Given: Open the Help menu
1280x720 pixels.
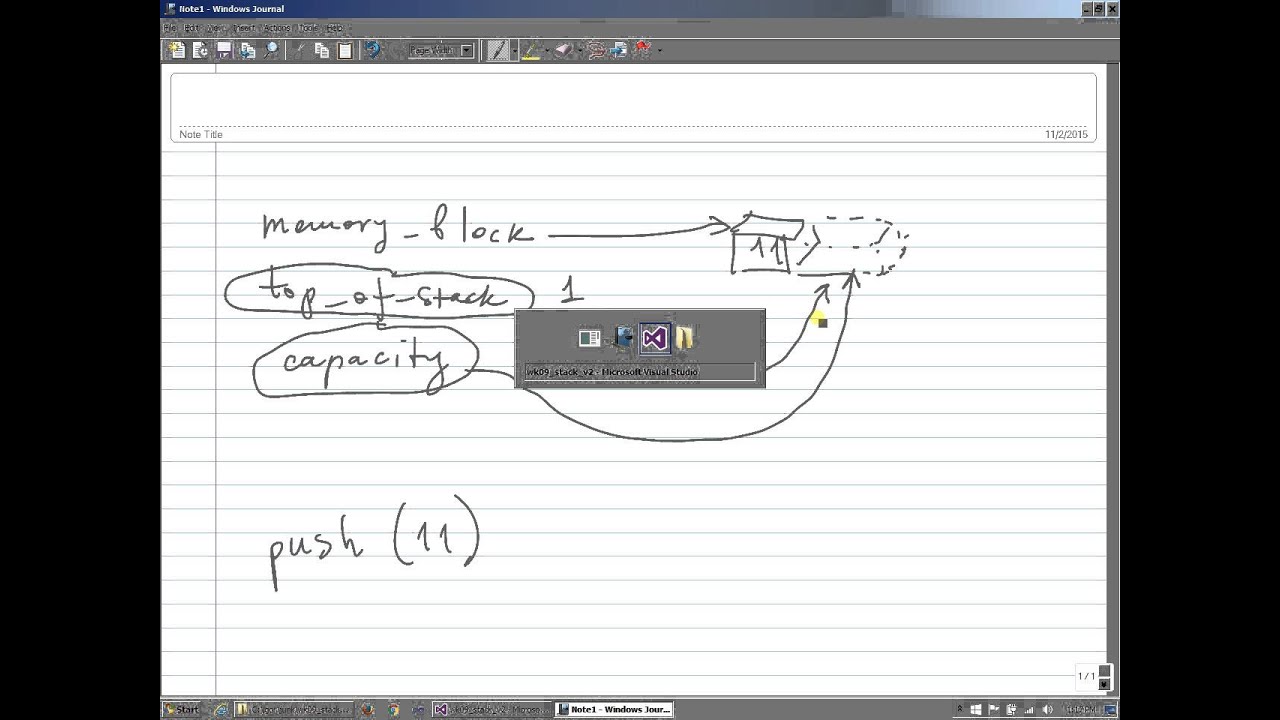Looking at the screenshot, I should pos(335,28).
